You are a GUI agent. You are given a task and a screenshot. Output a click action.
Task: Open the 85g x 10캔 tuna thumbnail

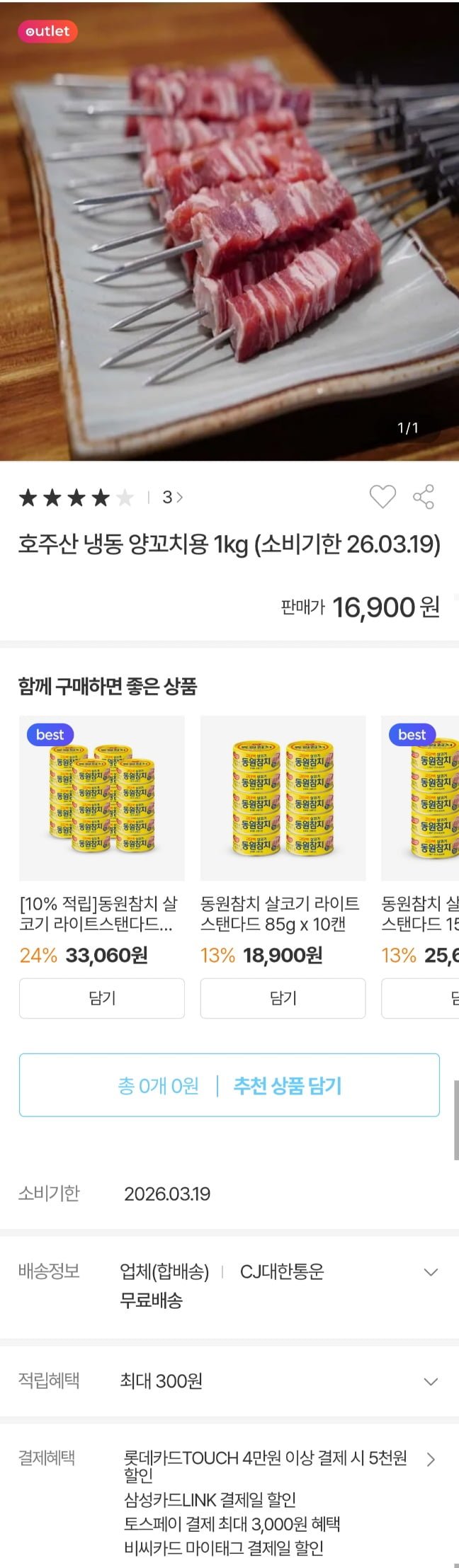pyautogui.click(x=283, y=799)
